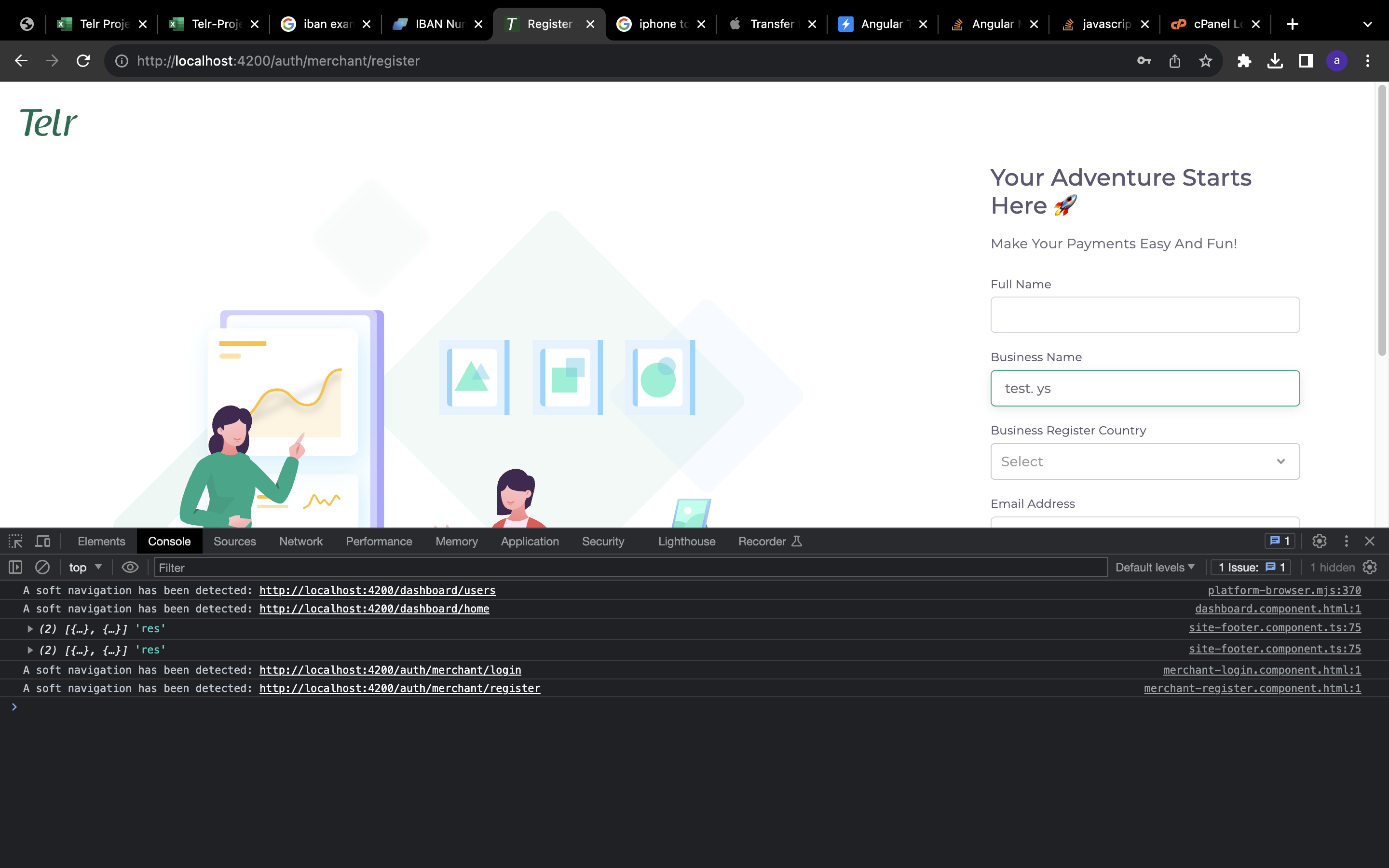Screen dimensions: 1389x868
Task: Open platform-browser.mjs:370 source link
Action: click(x=1284, y=590)
